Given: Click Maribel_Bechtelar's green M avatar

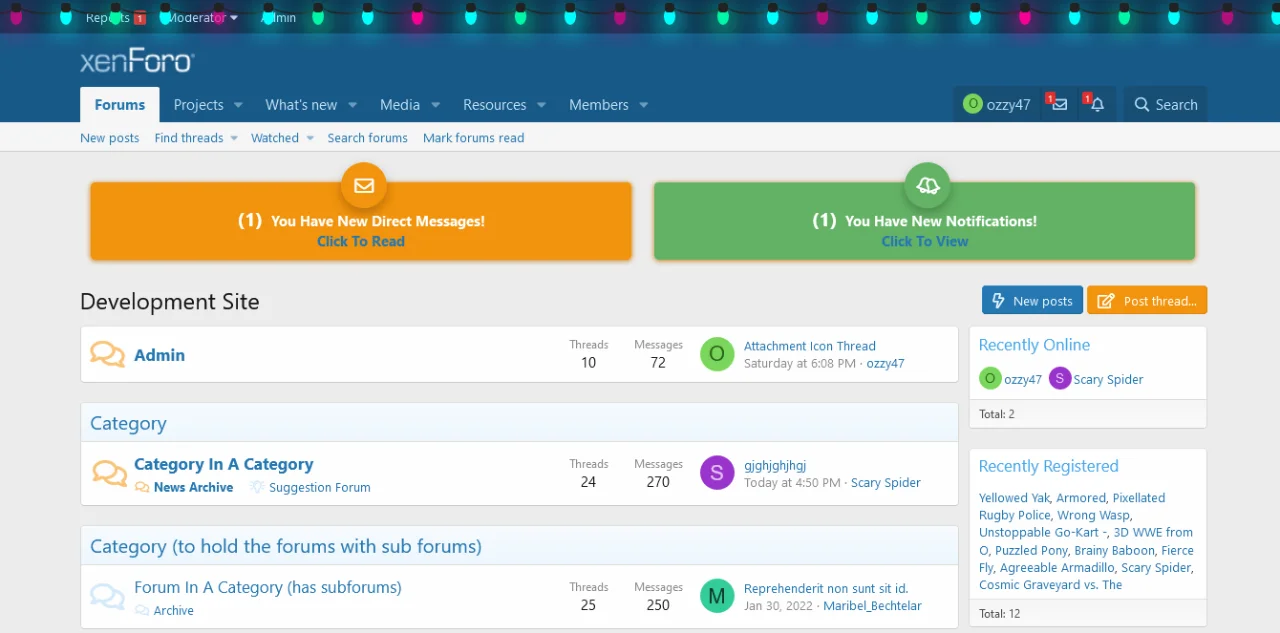Looking at the screenshot, I should pos(717,596).
